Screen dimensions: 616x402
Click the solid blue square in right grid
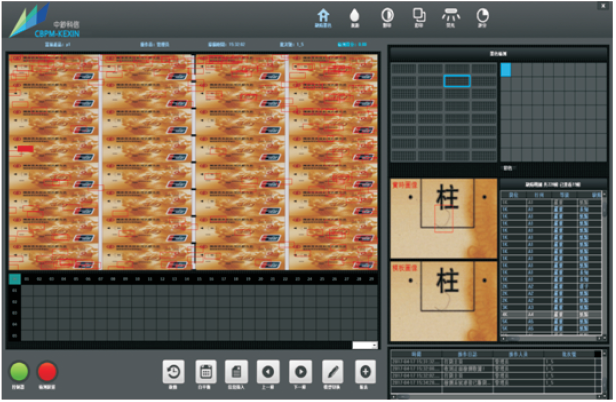(506, 69)
